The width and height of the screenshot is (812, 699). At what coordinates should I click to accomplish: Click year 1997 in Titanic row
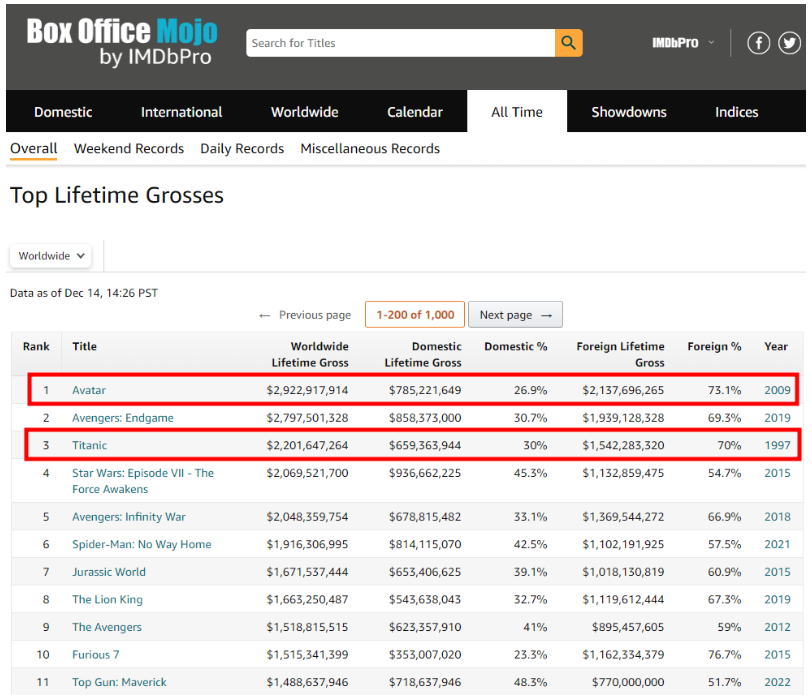pos(777,445)
